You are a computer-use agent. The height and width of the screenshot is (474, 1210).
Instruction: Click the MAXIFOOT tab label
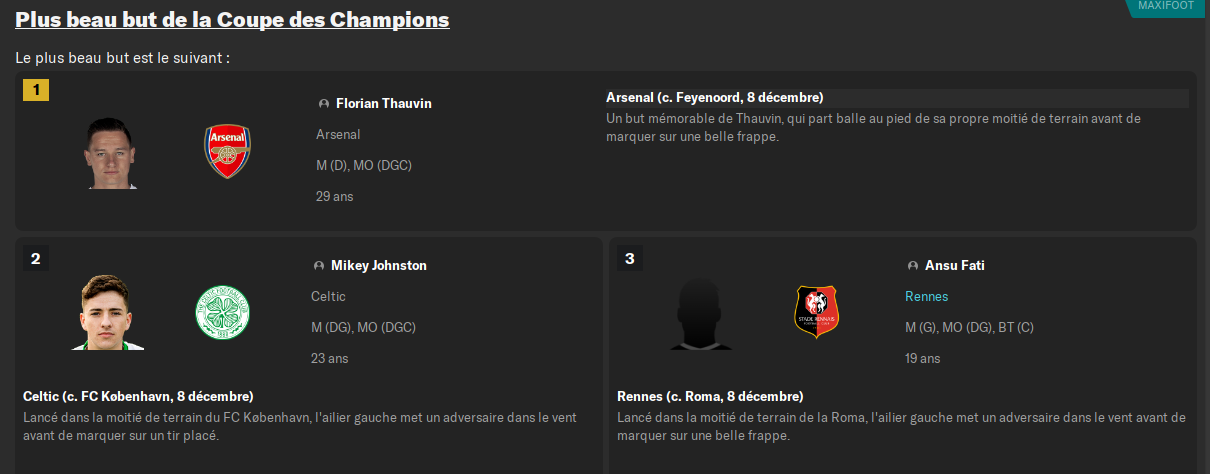(x=1166, y=6)
